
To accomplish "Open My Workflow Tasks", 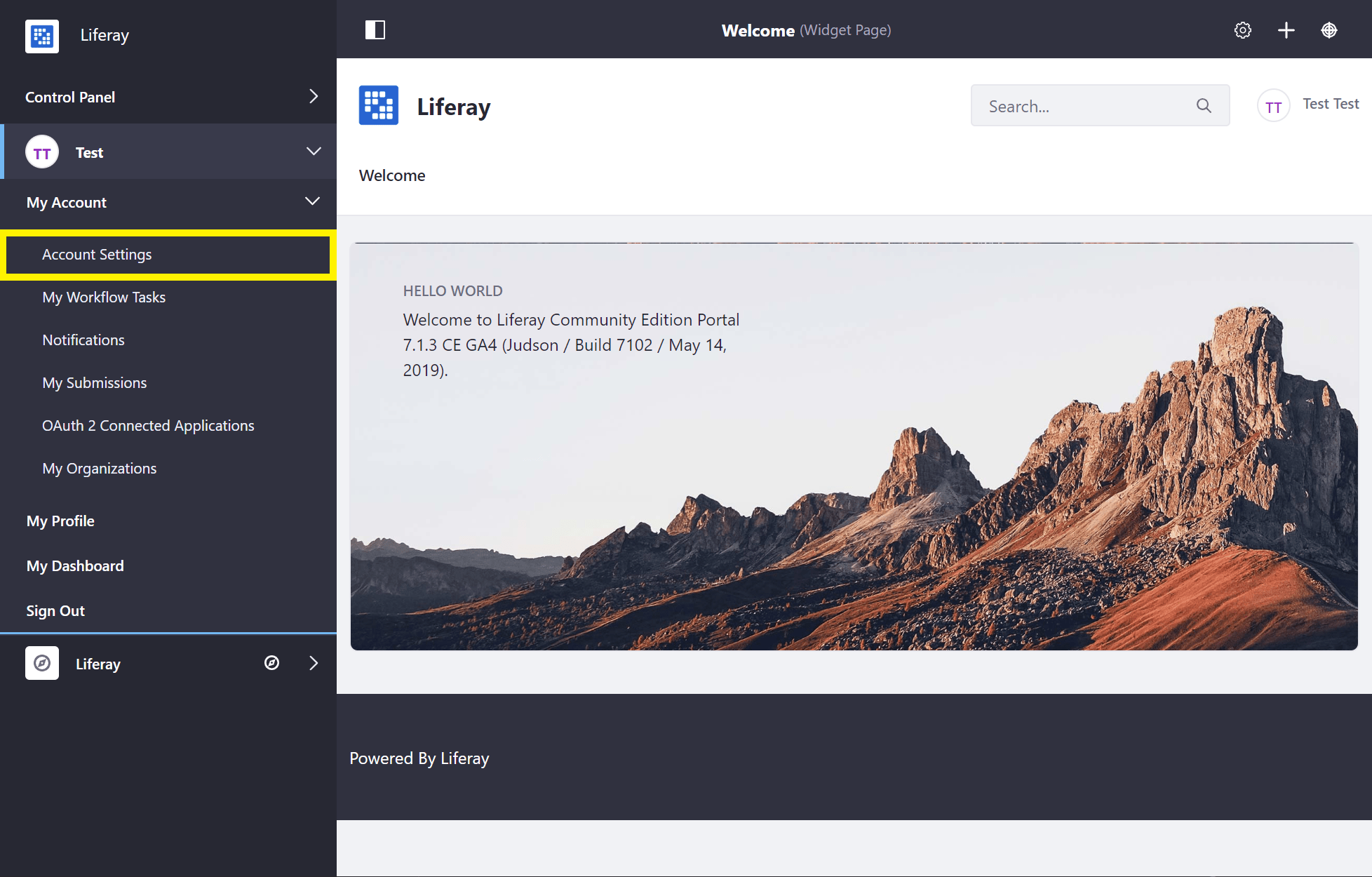I will tap(104, 297).
